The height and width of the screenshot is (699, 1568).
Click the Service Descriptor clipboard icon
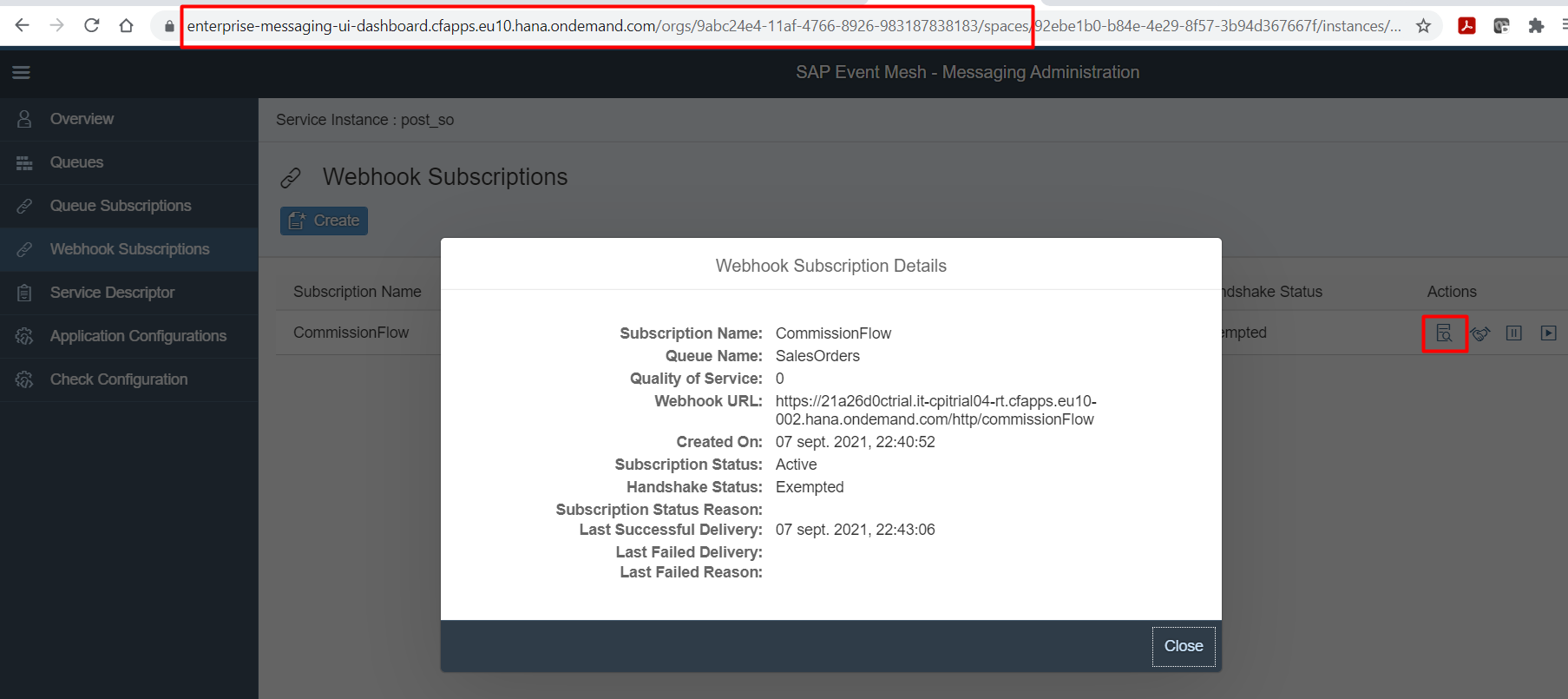tap(24, 293)
